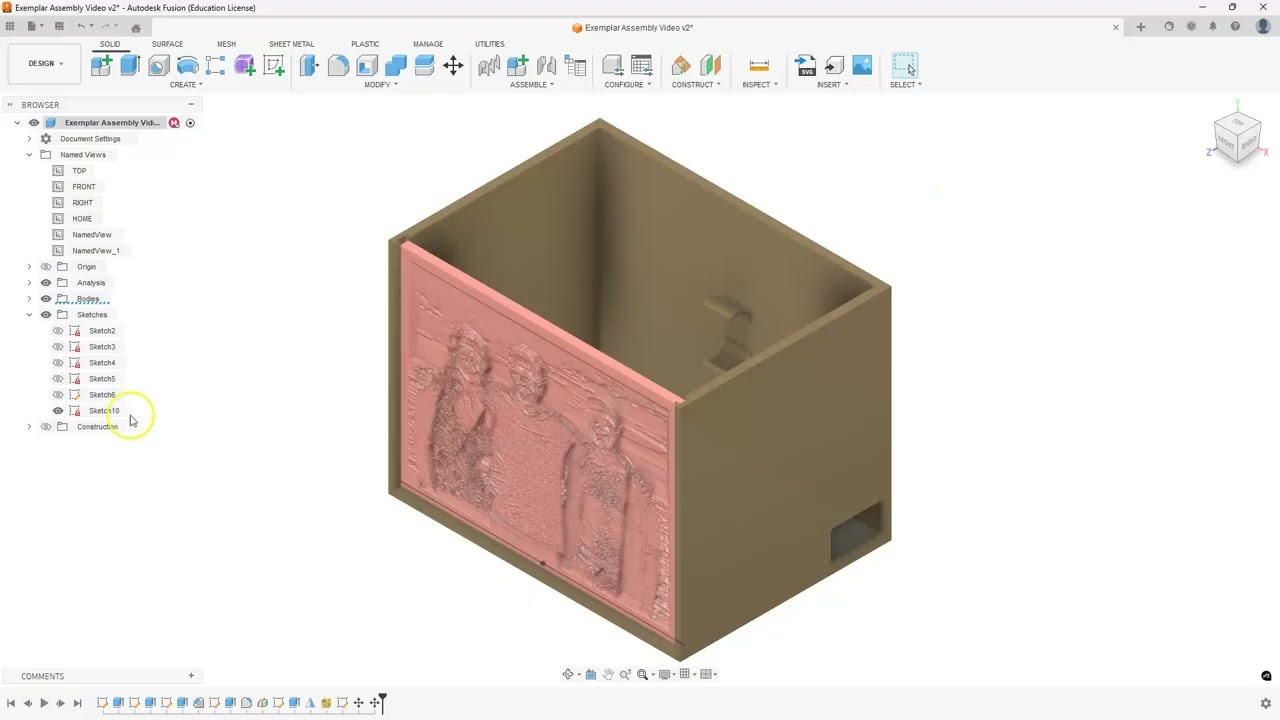
Task: Select the Measure tool in Inspect
Action: point(759,66)
